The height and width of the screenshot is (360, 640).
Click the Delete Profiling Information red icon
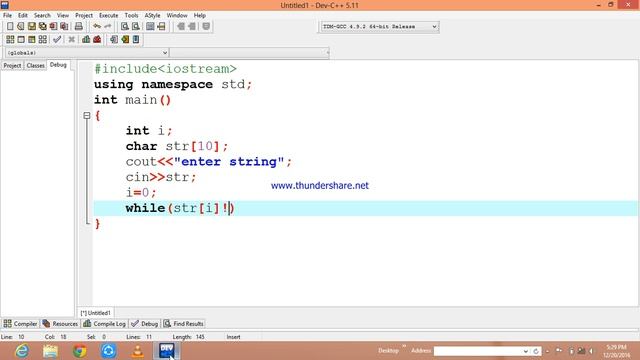pos(97,40)
